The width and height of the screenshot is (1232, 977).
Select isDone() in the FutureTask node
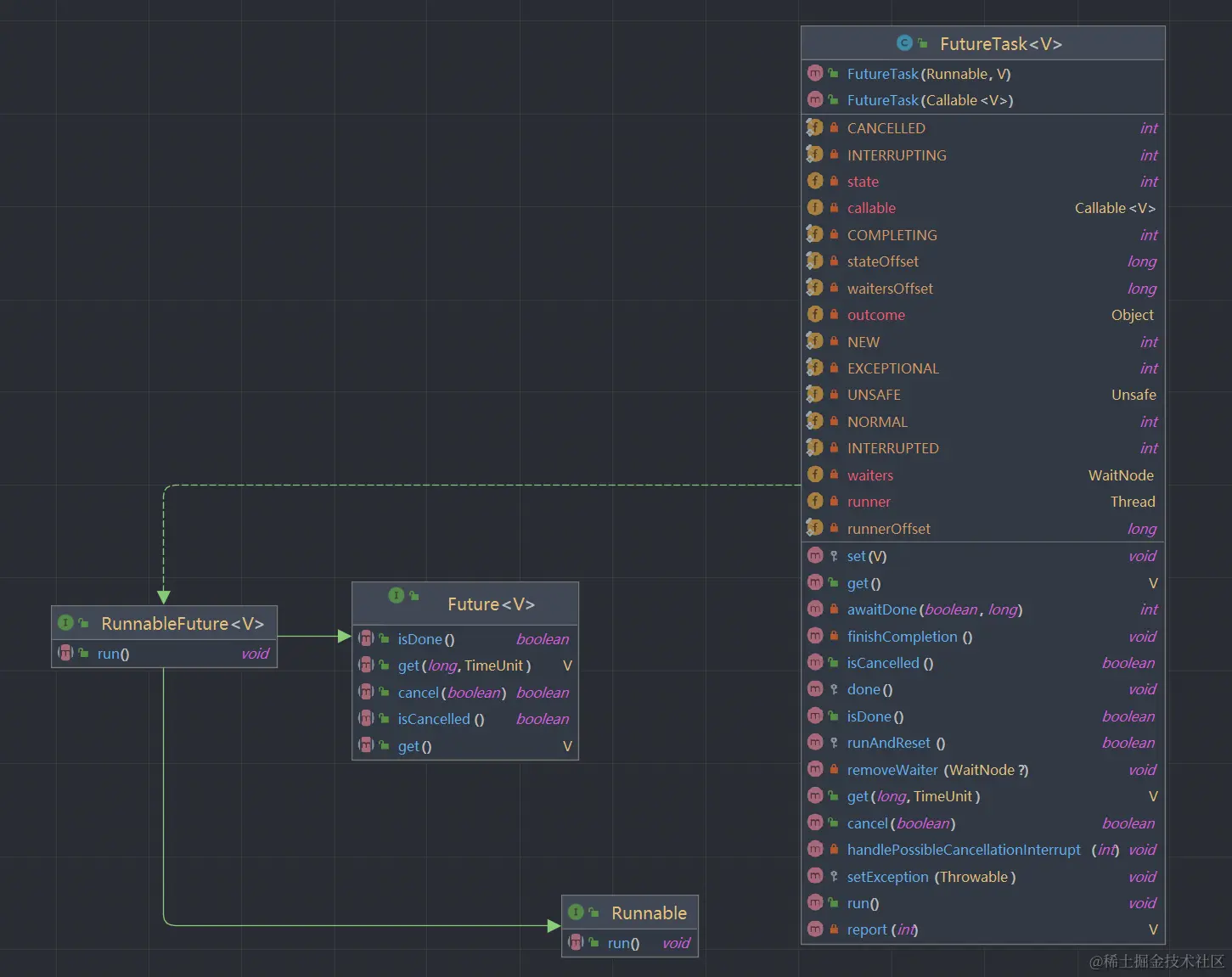[875, 716]
